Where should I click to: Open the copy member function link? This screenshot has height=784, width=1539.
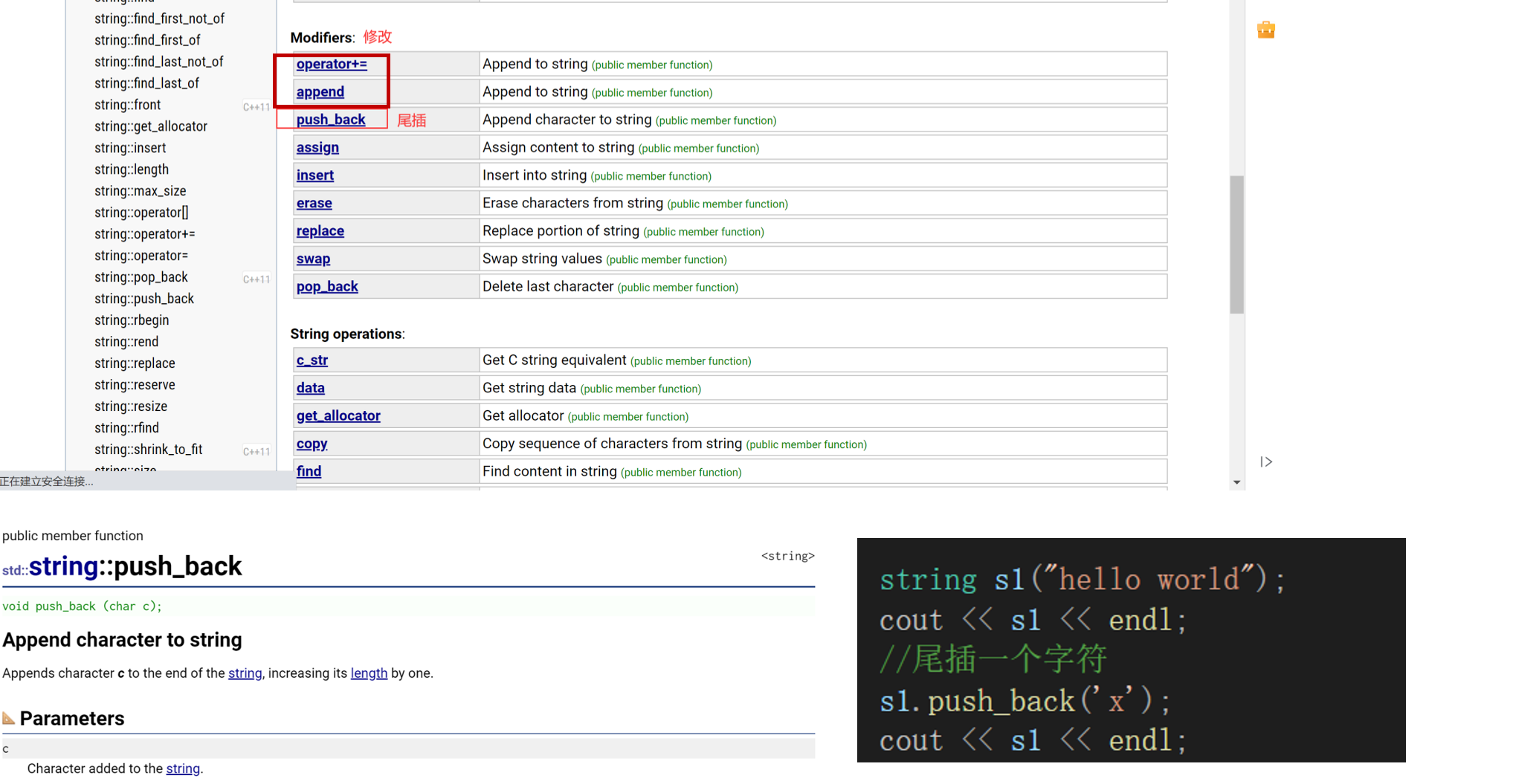312,444
